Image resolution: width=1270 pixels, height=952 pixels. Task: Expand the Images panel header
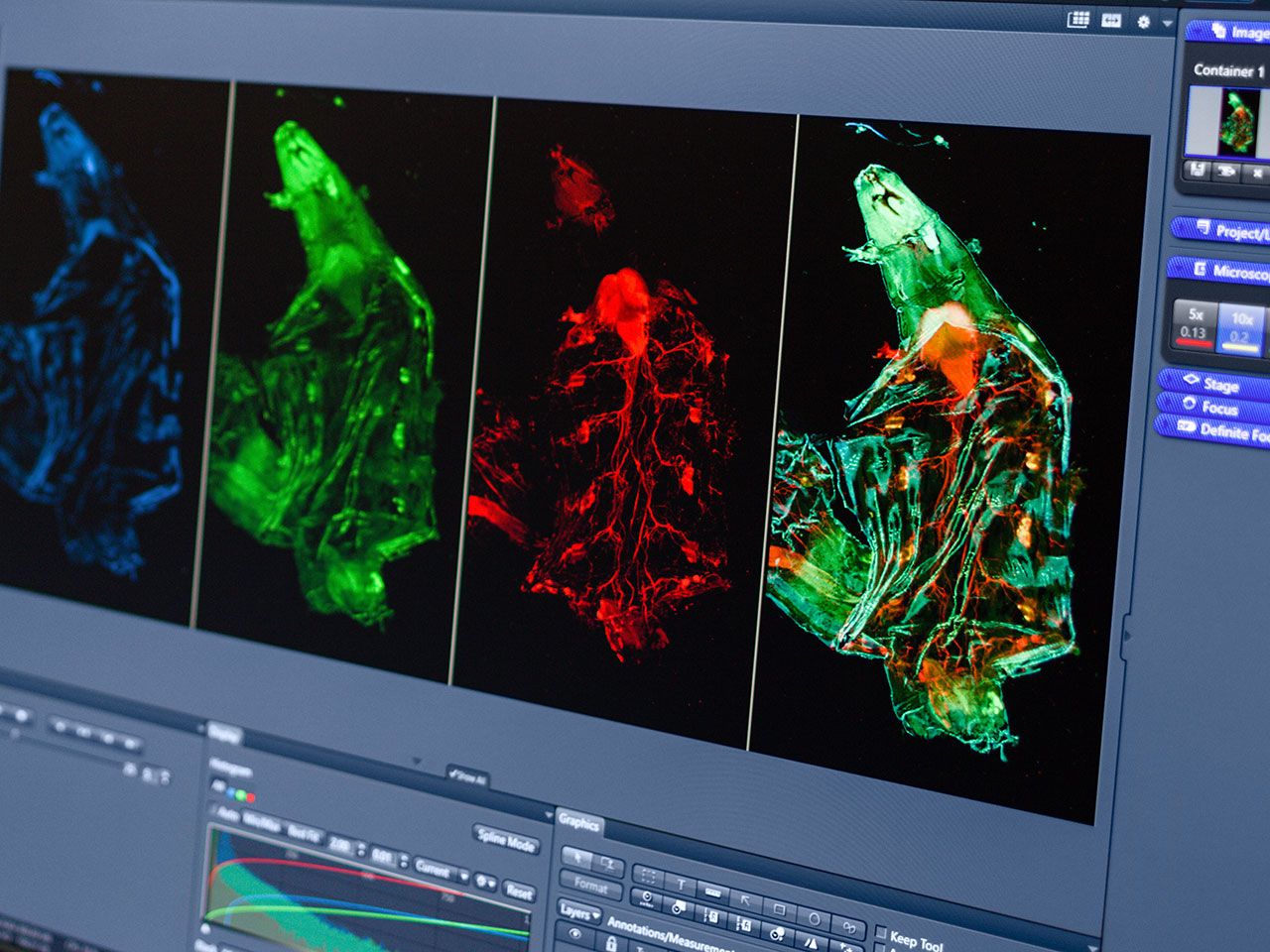[1228, 31]
